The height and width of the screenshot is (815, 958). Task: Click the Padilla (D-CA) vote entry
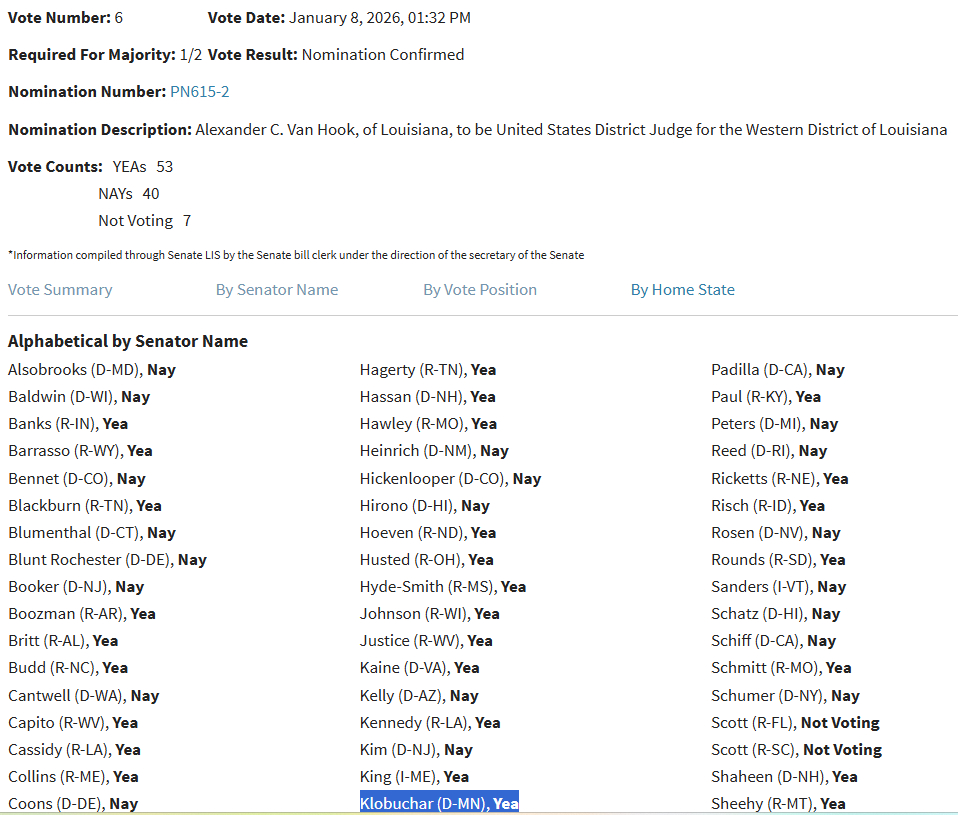tap(777, 370)
